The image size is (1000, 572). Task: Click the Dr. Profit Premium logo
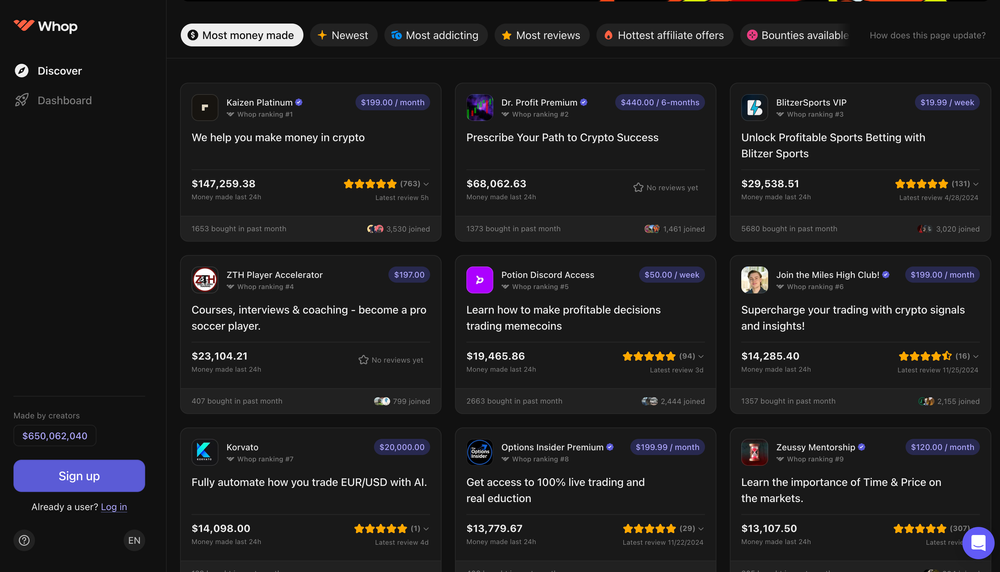click(x=480, y=108)
